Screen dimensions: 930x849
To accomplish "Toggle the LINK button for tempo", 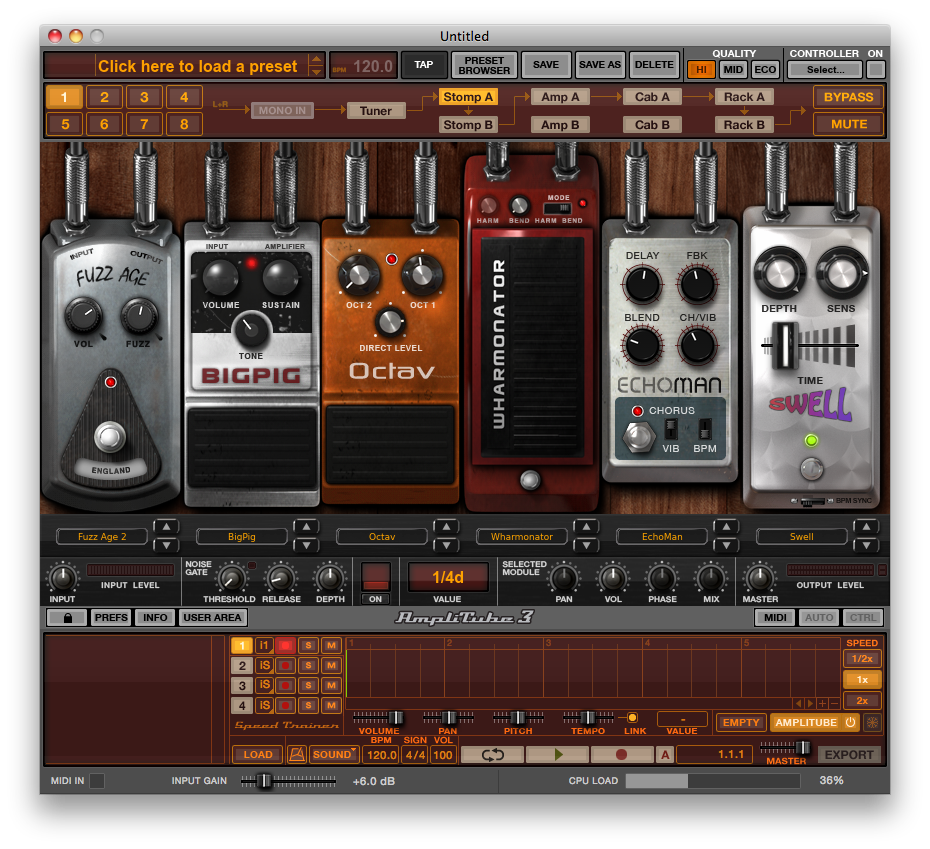I will [x=632, y=717].
